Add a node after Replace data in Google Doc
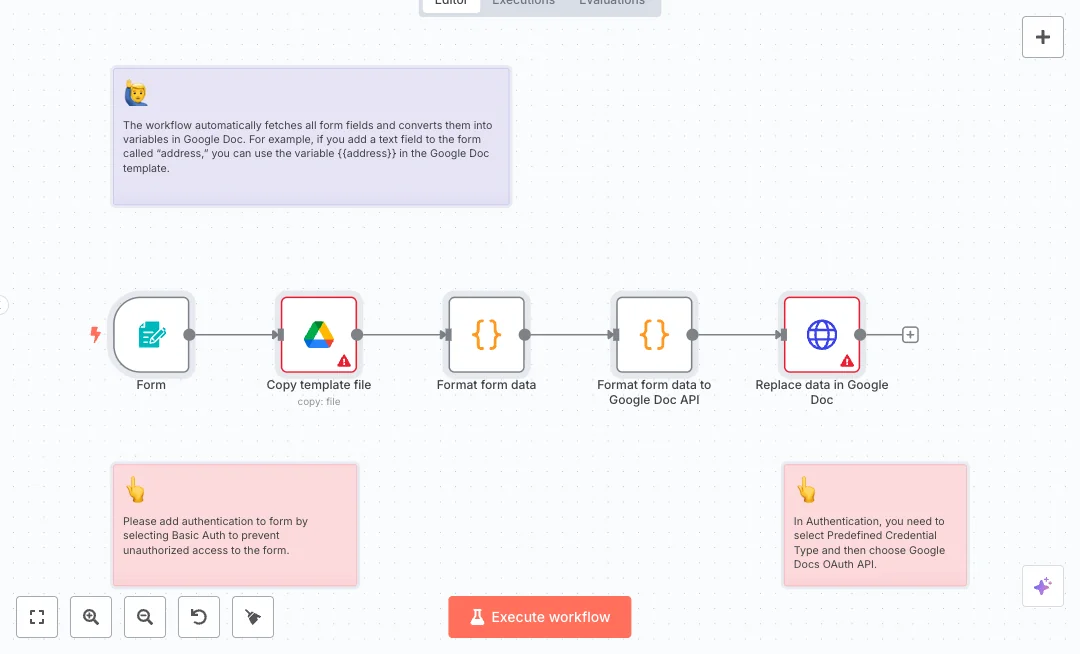The image size is (1080, 654). pos(910,335)
